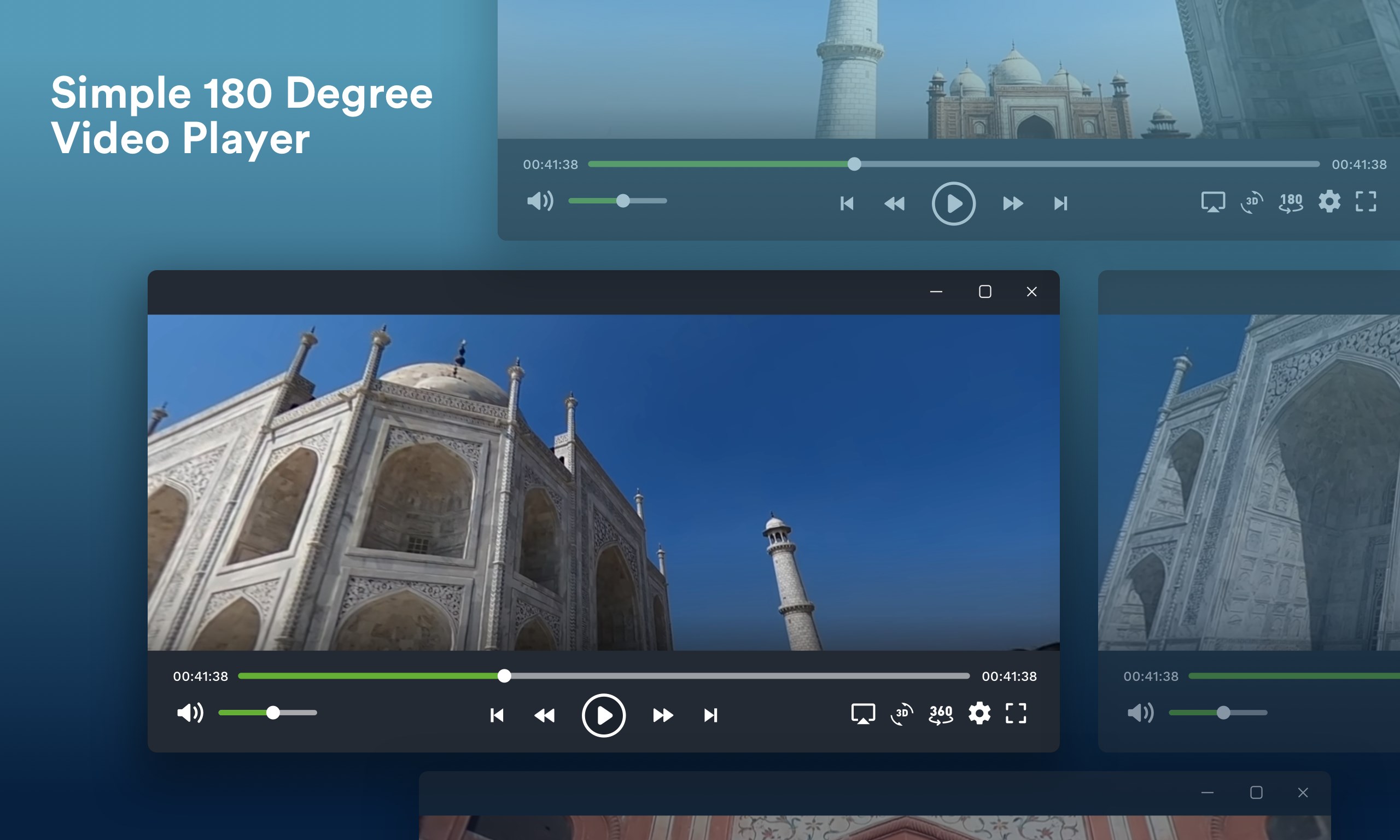The width and height of the screenshot is (1400, 840).
Task: Enter fullscreen in the main player
Action: pyautogui.click(x=1016, y=713)
